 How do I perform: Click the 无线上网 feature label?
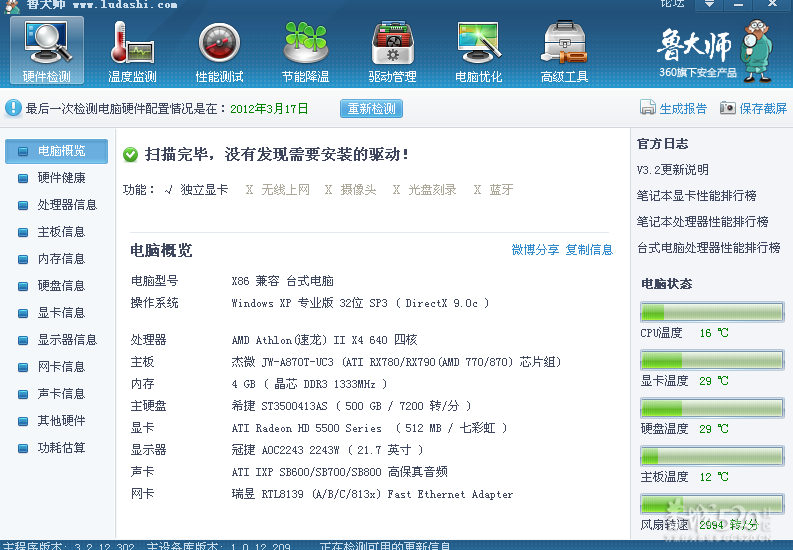coord(285,190)
